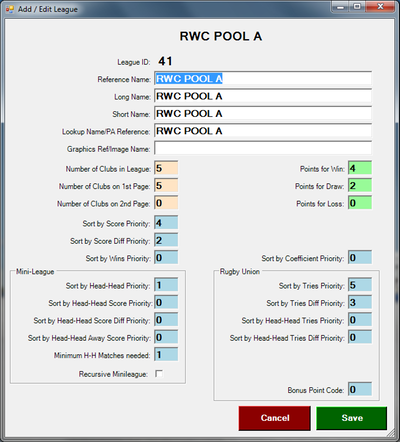The height and width of the screenshot is (442, 400).
Task: Focus the Minimum H-H Matches needed field
Action: (x=166, y=354)
